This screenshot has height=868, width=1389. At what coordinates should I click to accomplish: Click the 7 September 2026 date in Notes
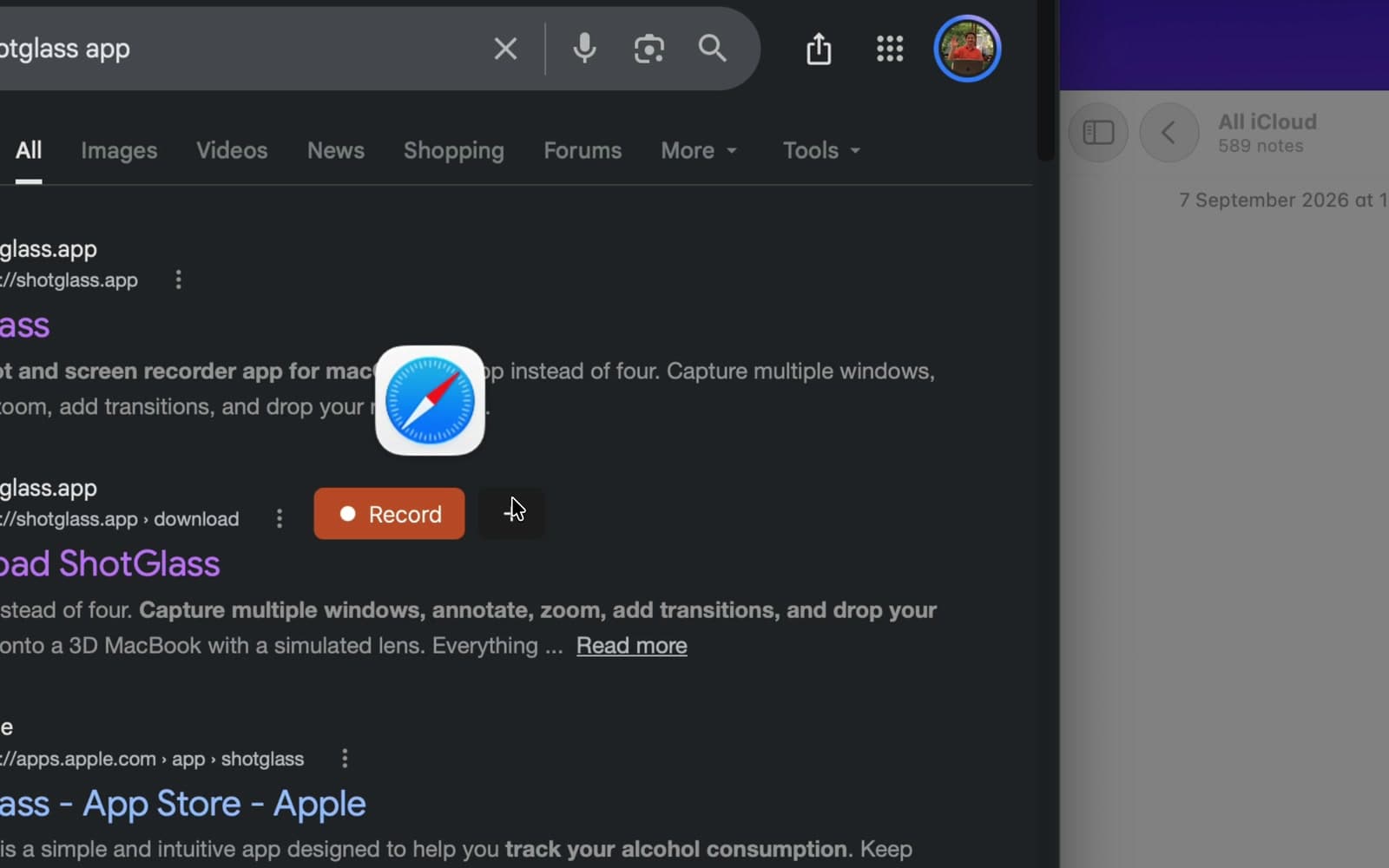pos(1283,201)
